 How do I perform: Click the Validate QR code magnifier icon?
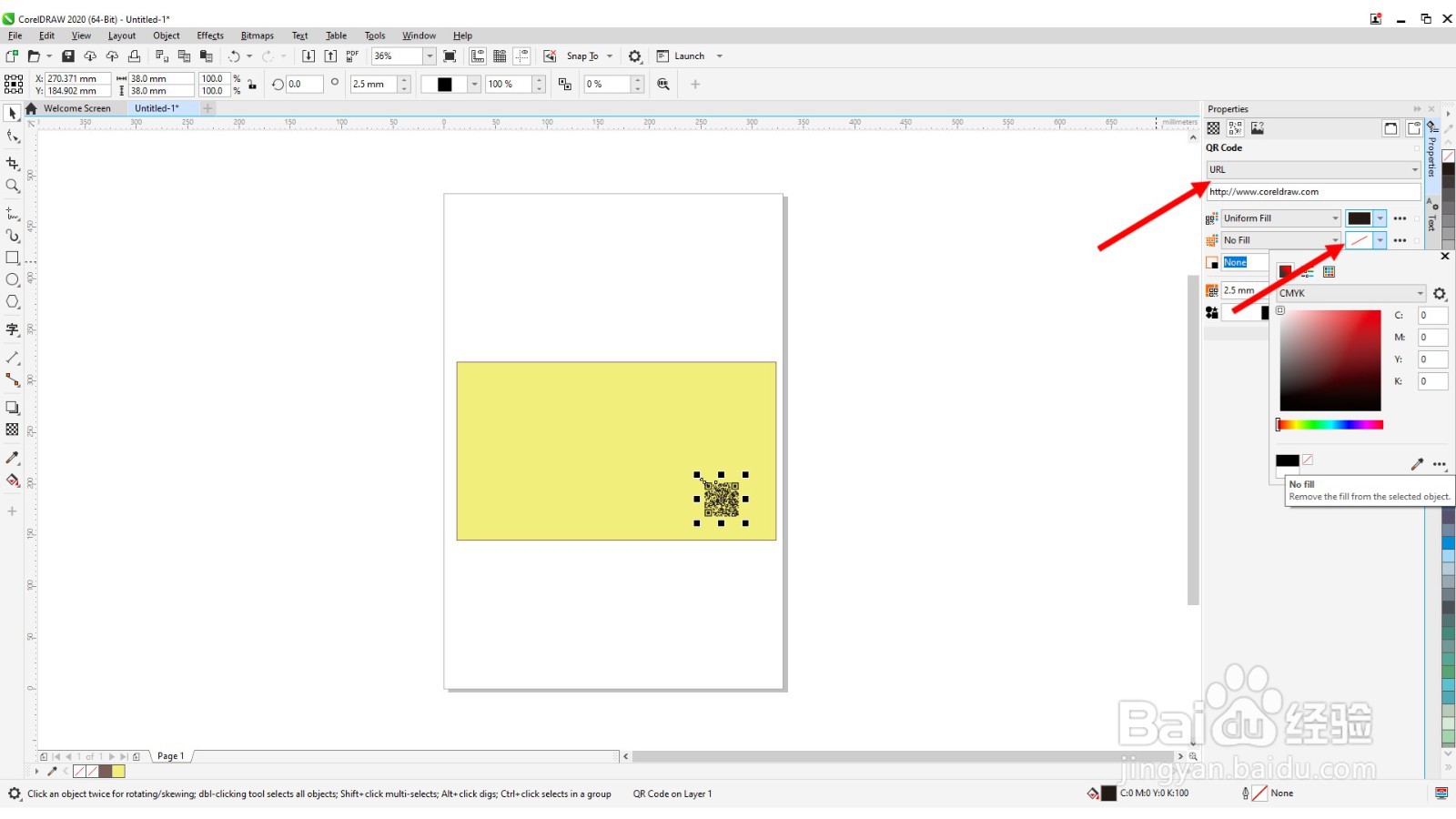pos(663,84)
